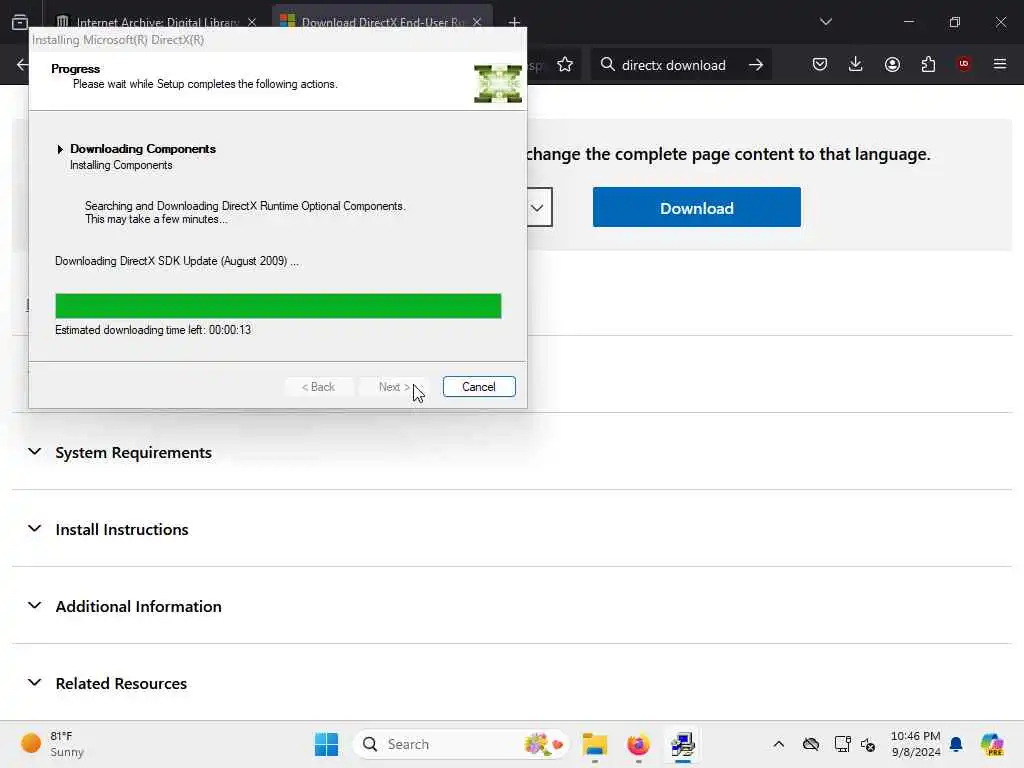Click Downloading Components step text
This screenshot has width=1024, height=768.
143,149
